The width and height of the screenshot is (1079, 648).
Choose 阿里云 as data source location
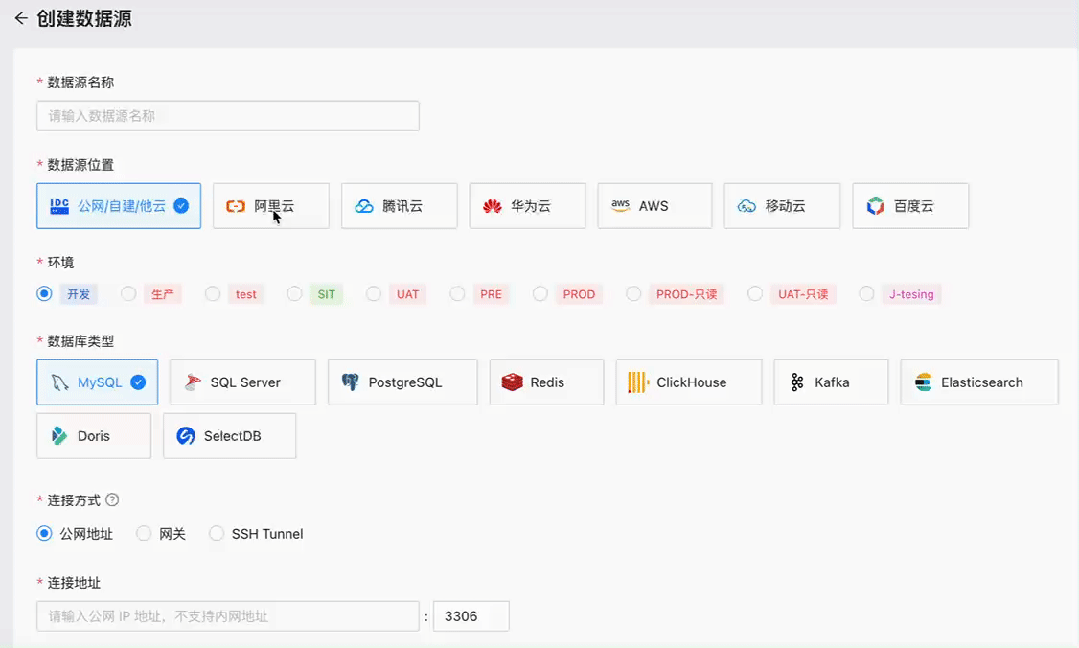271,206
